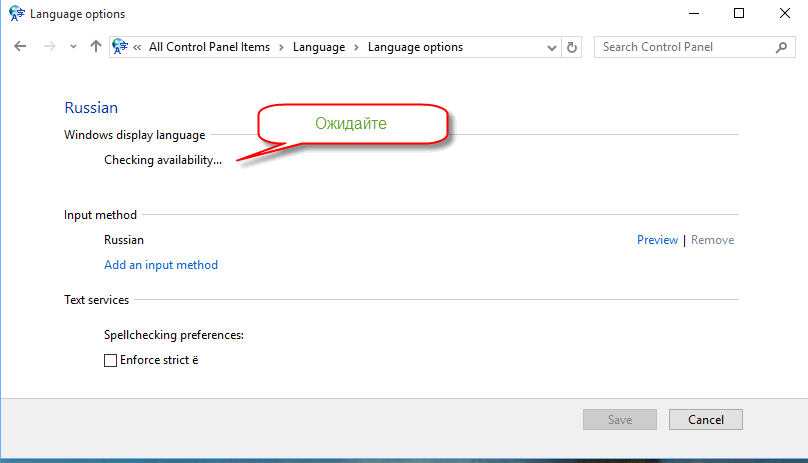Click the forward navigation arrow
Screen dimensions: 808x463
(49, 47)
